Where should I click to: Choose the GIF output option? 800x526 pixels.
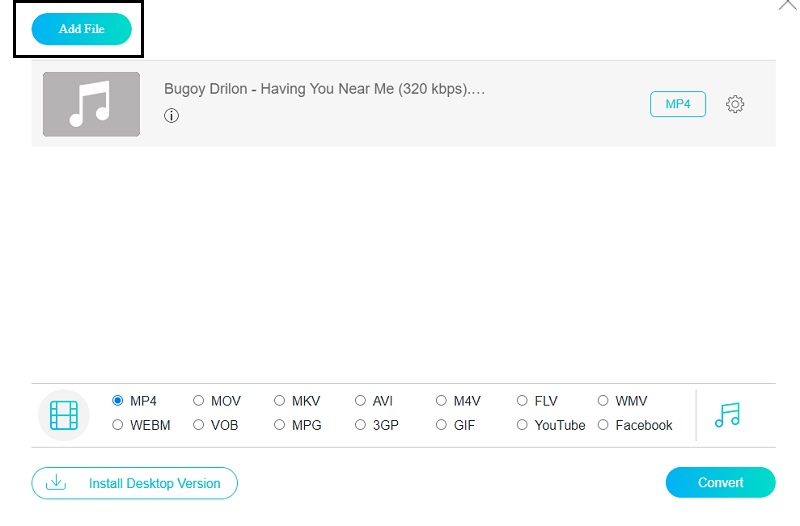click(442, 425)
